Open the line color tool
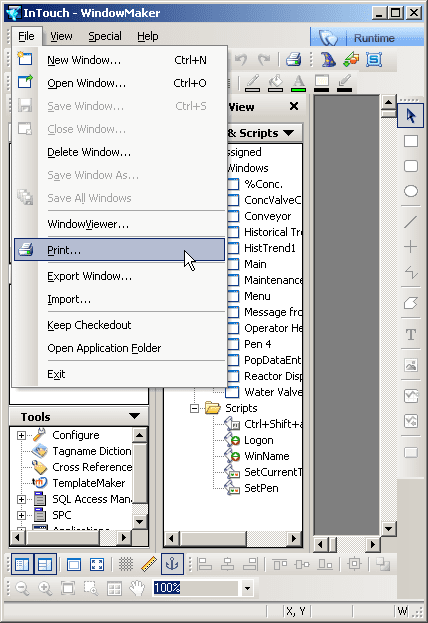The width and height of the screenshot is (428, 623). pyautogui.click(x=253, y=83)
